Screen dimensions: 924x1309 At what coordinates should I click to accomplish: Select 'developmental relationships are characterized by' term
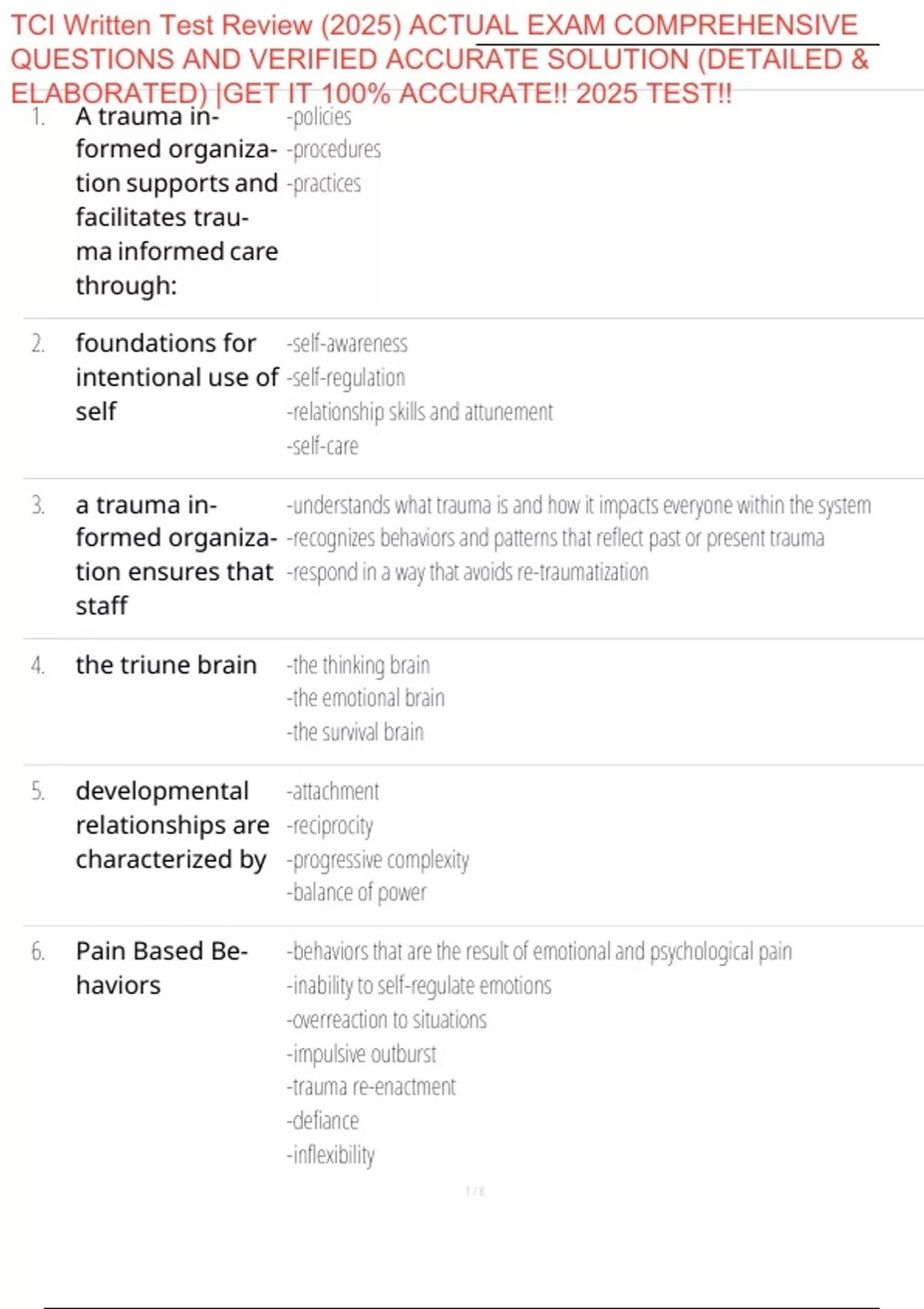coord(172,825)
